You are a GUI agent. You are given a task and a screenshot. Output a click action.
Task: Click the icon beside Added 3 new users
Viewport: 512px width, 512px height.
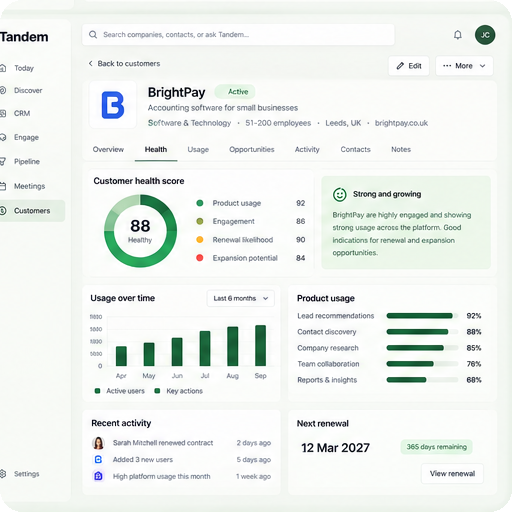[98, 460]
